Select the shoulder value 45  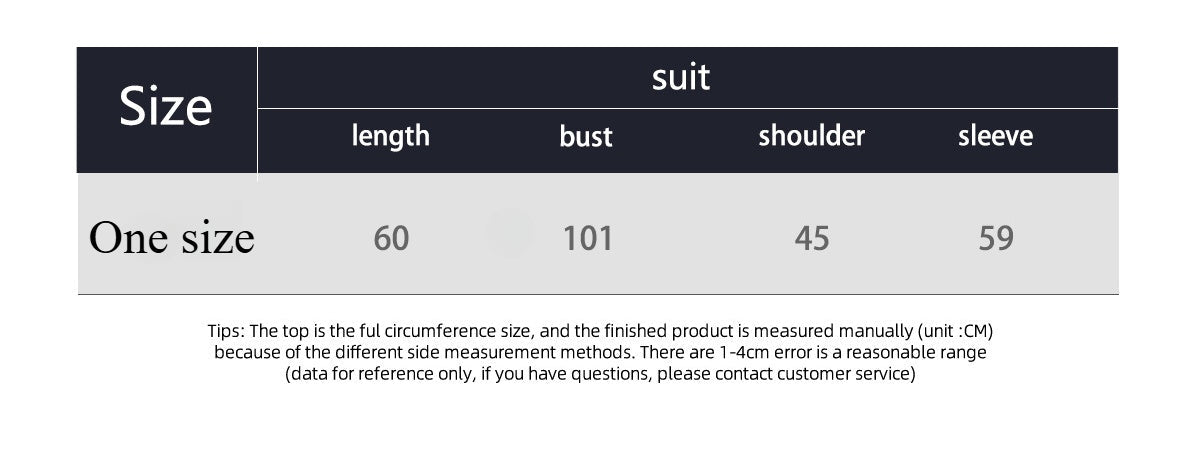(812, 239)
